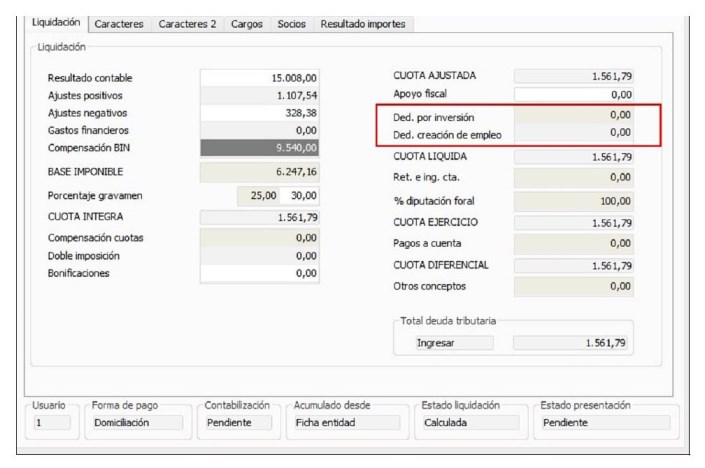Click the Forma de pago Domiciliación field
This screenshot has height=468, width=705.
137,423
